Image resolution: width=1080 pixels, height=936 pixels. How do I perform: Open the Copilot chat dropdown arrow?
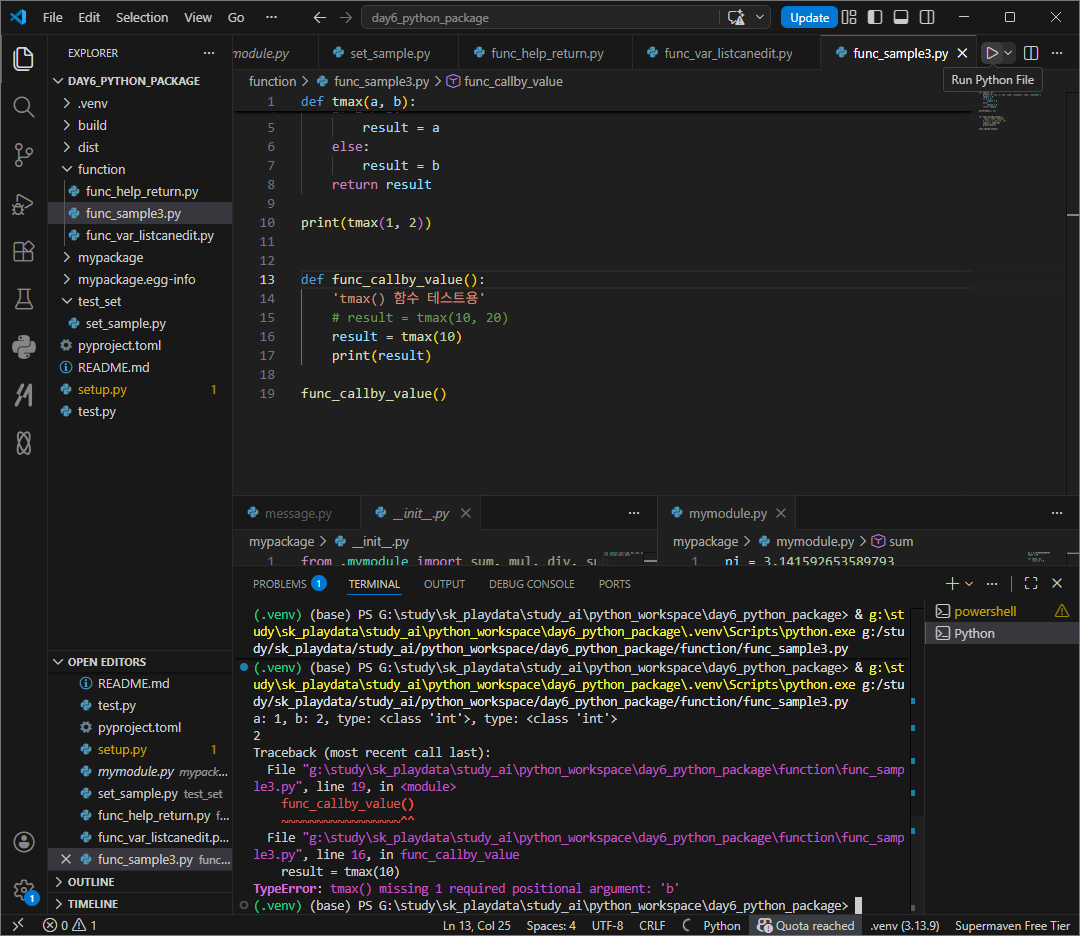click(x=760, y=17)
